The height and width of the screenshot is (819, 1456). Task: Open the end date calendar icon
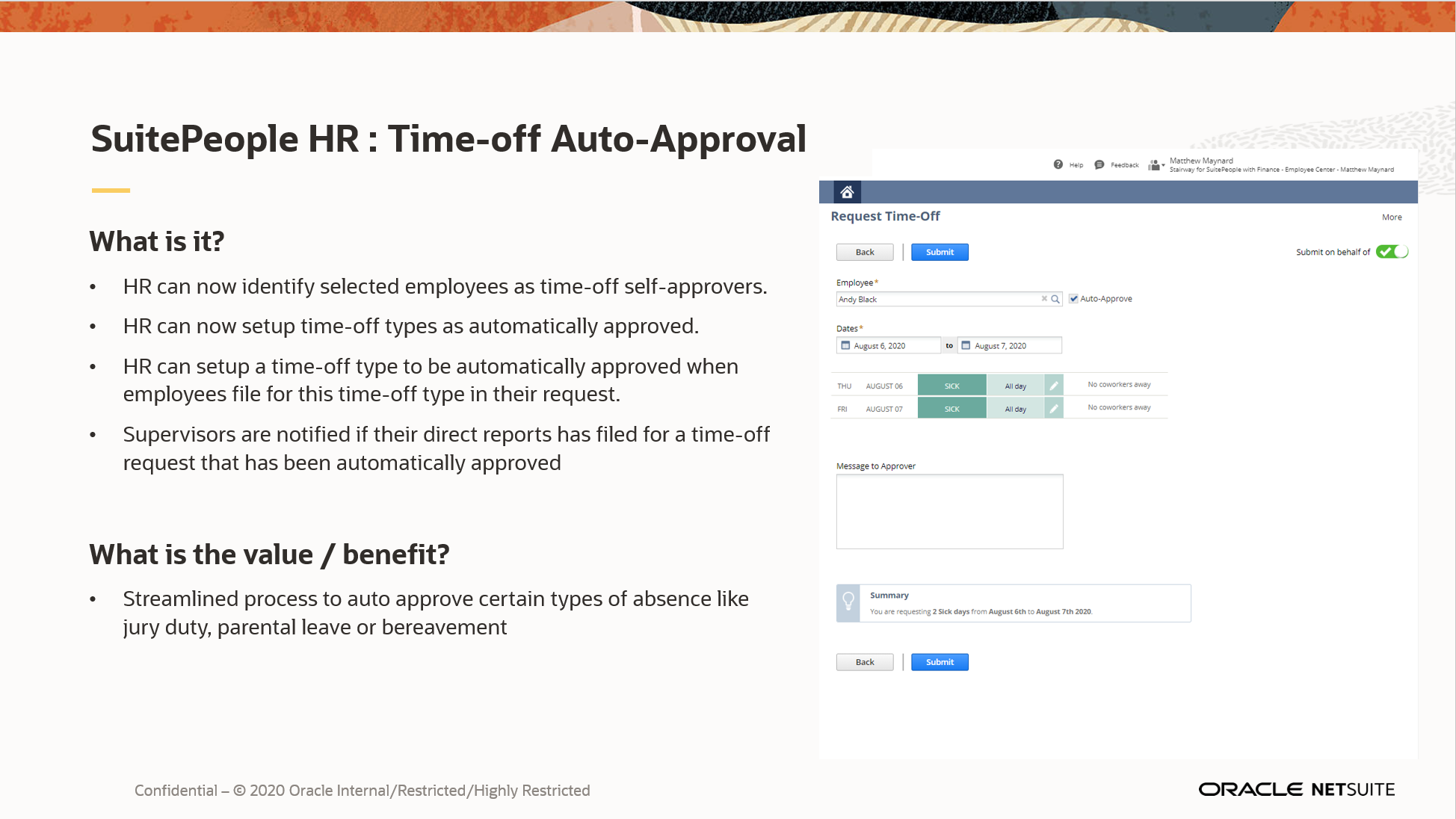966,345
